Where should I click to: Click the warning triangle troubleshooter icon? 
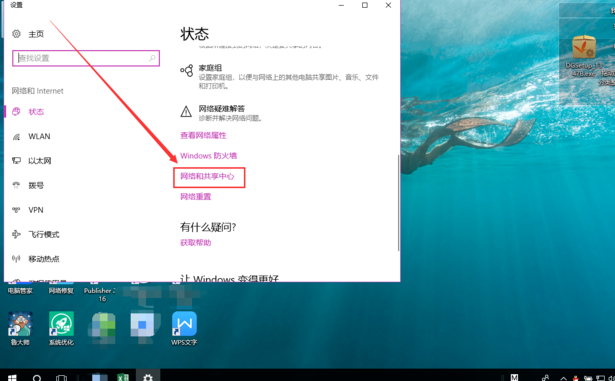point(186,112)
